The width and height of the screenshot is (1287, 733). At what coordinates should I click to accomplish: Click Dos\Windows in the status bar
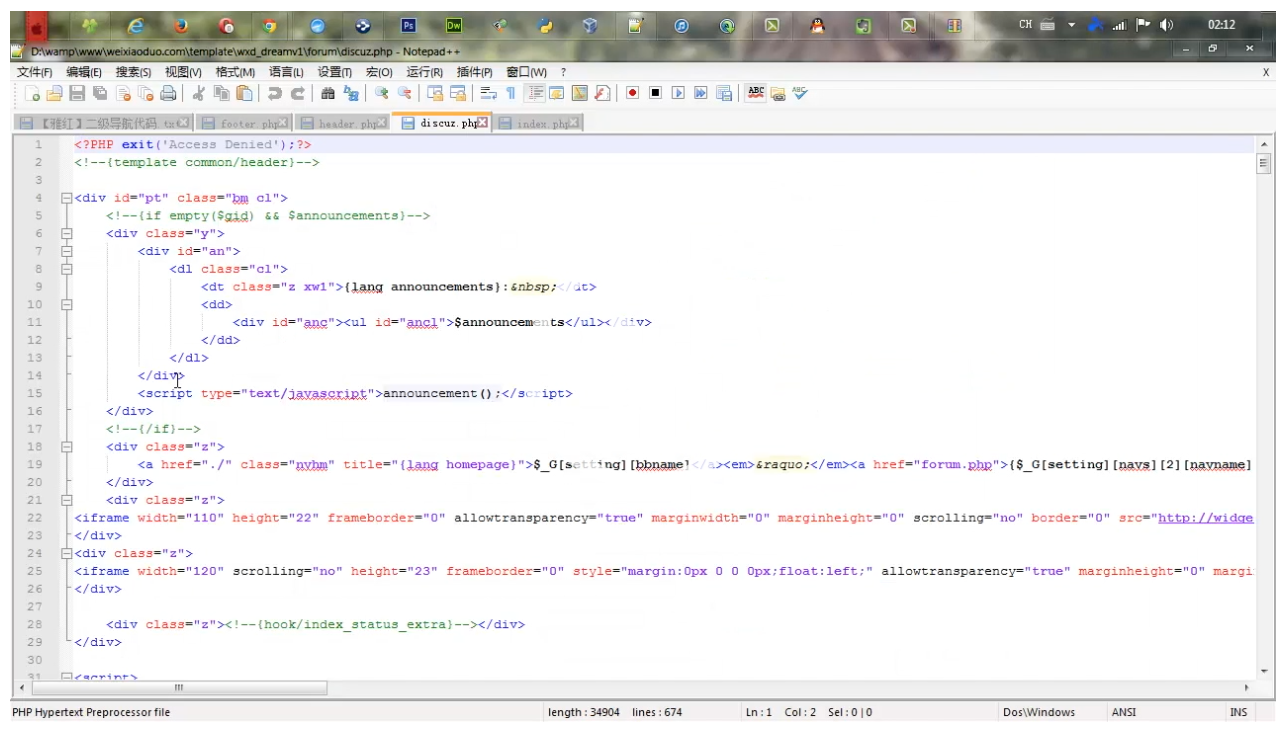[x=1039, y=712]
